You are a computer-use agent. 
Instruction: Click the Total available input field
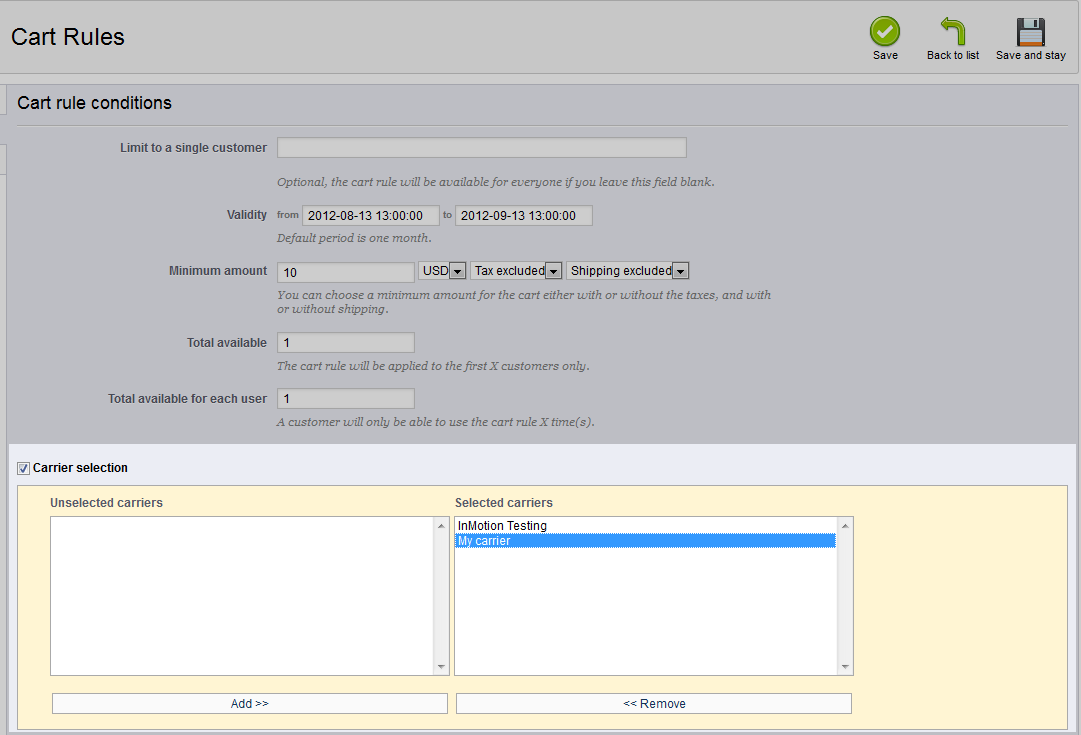click(346, 343)
